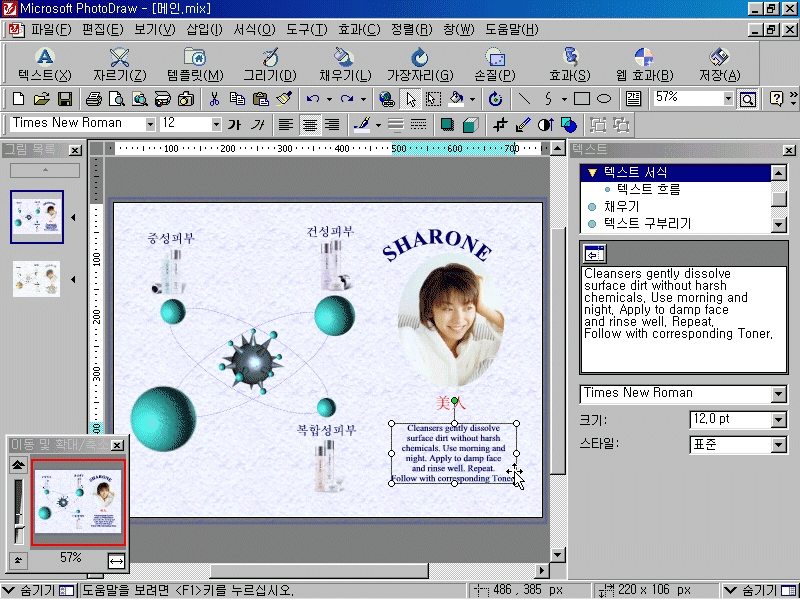Create a new blank picture

(x=18, y=98)
